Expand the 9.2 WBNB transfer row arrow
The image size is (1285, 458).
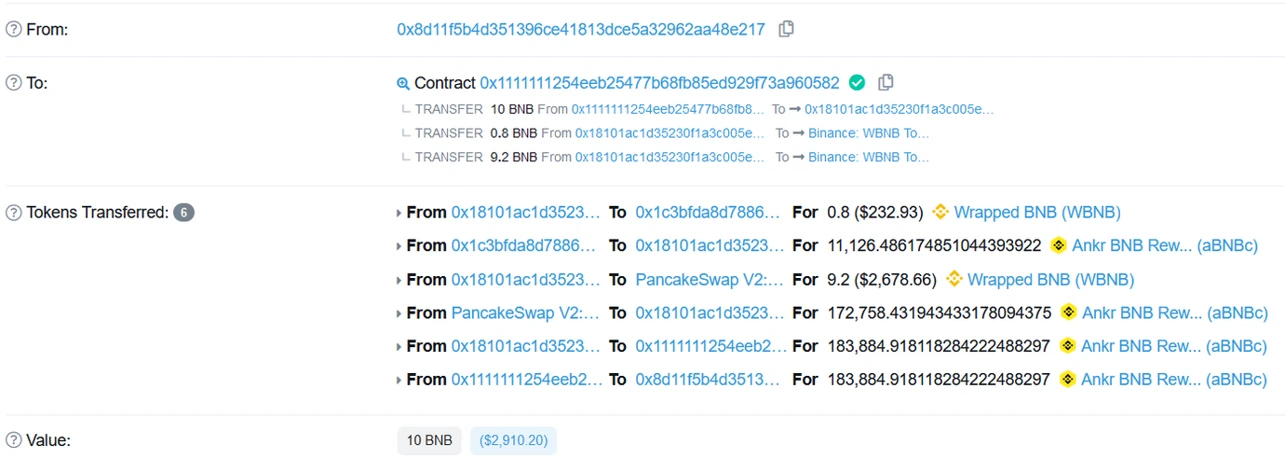tap(400, 280)
